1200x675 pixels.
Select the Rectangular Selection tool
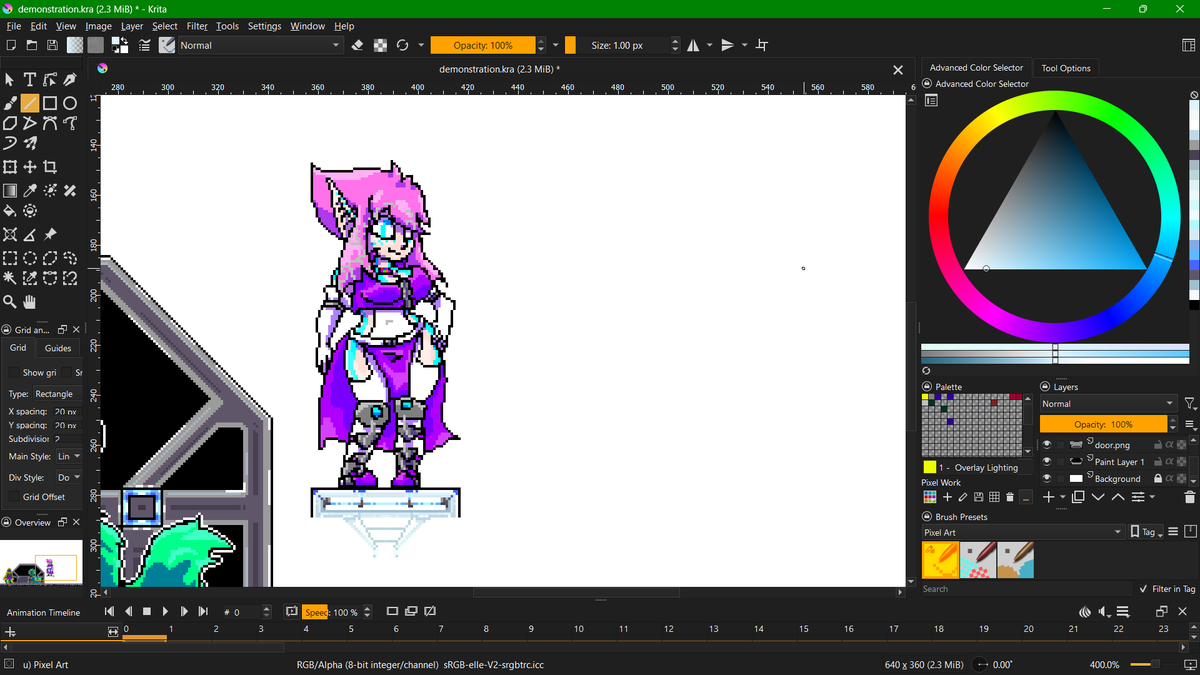(x=10, y=257)
